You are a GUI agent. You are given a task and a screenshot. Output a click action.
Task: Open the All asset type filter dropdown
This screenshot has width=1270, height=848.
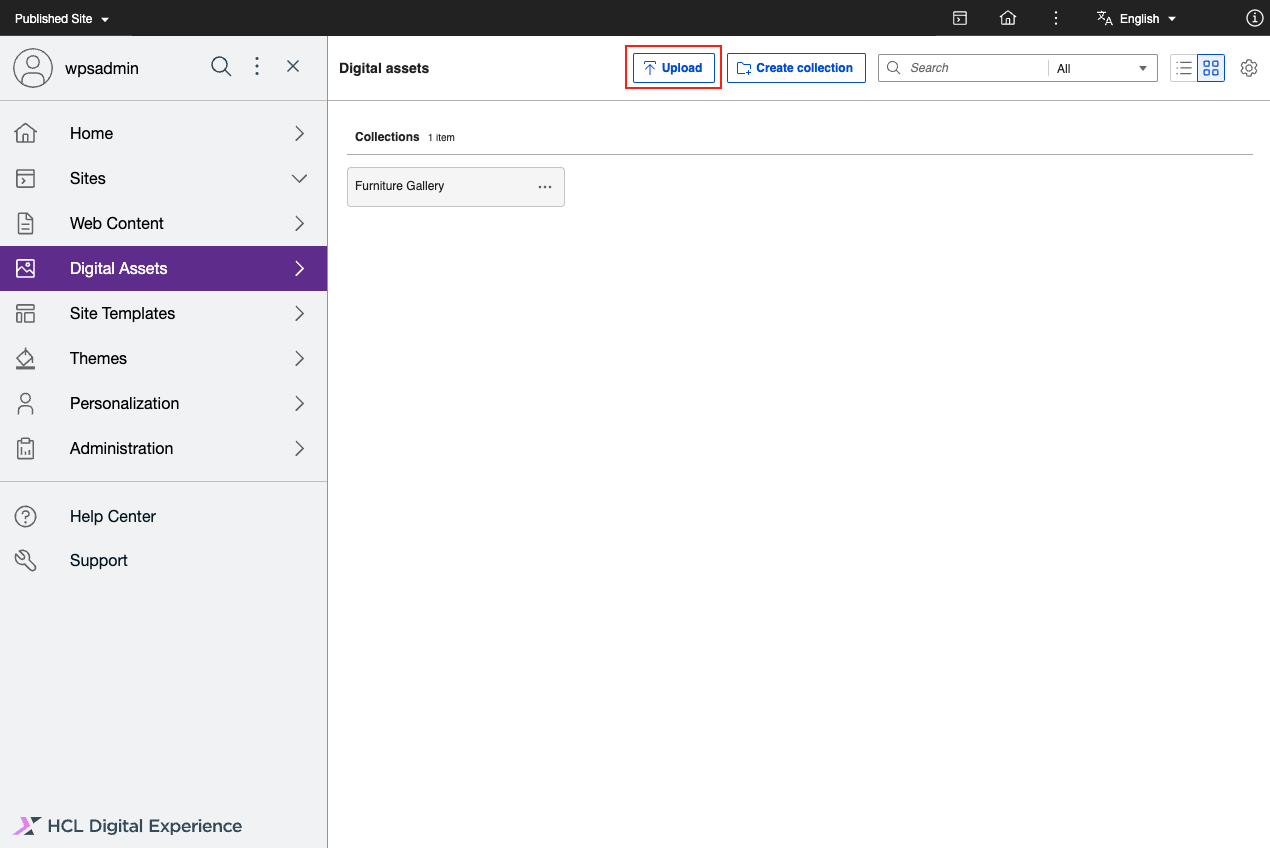1100,67
